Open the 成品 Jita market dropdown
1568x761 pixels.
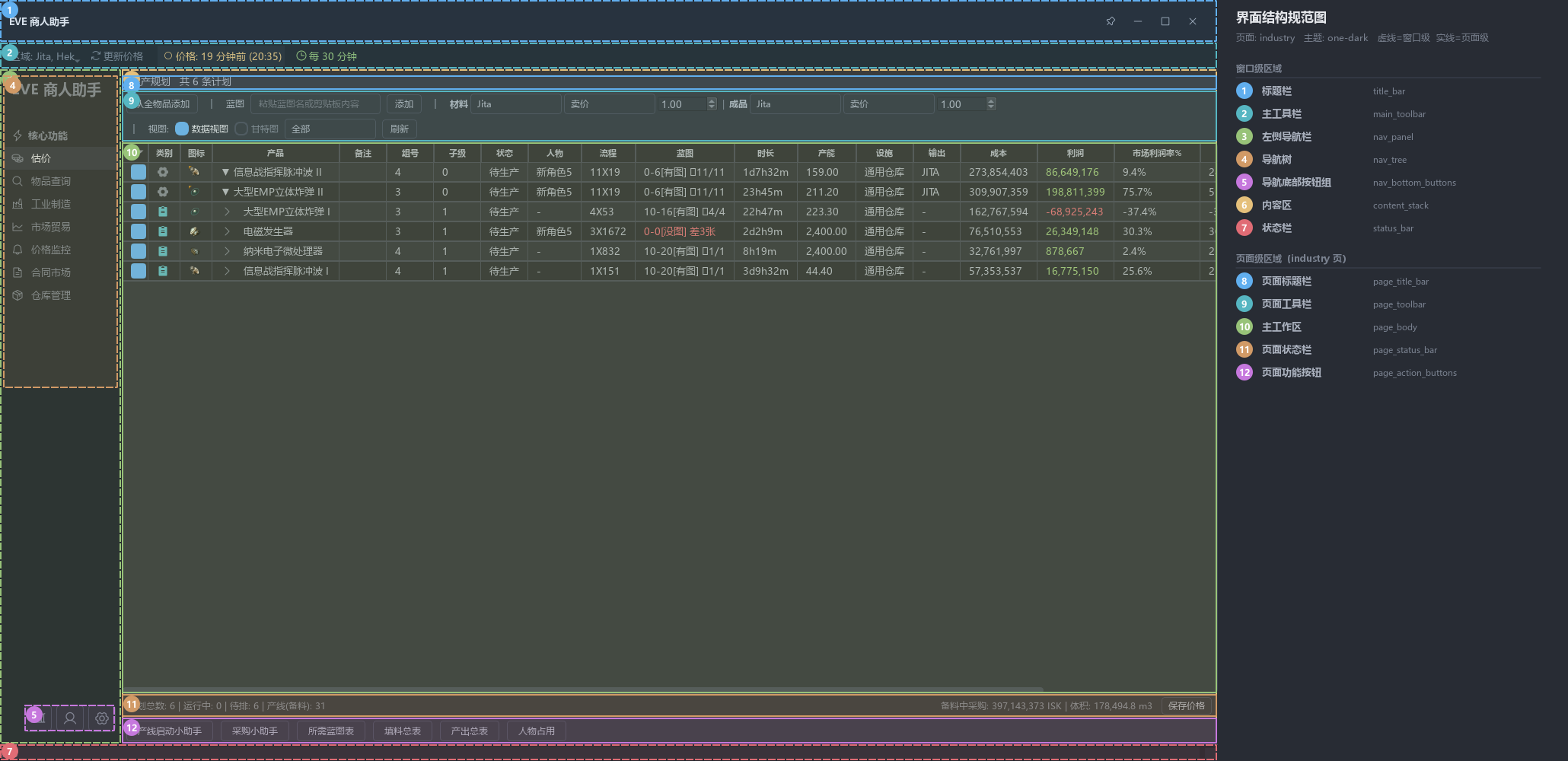pos(795,104)
